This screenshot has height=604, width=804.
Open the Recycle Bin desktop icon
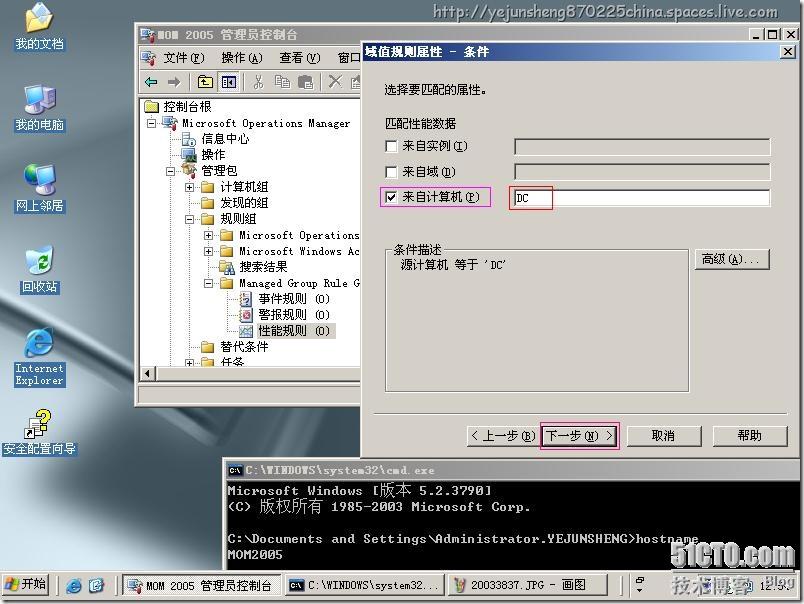point(39,270)
